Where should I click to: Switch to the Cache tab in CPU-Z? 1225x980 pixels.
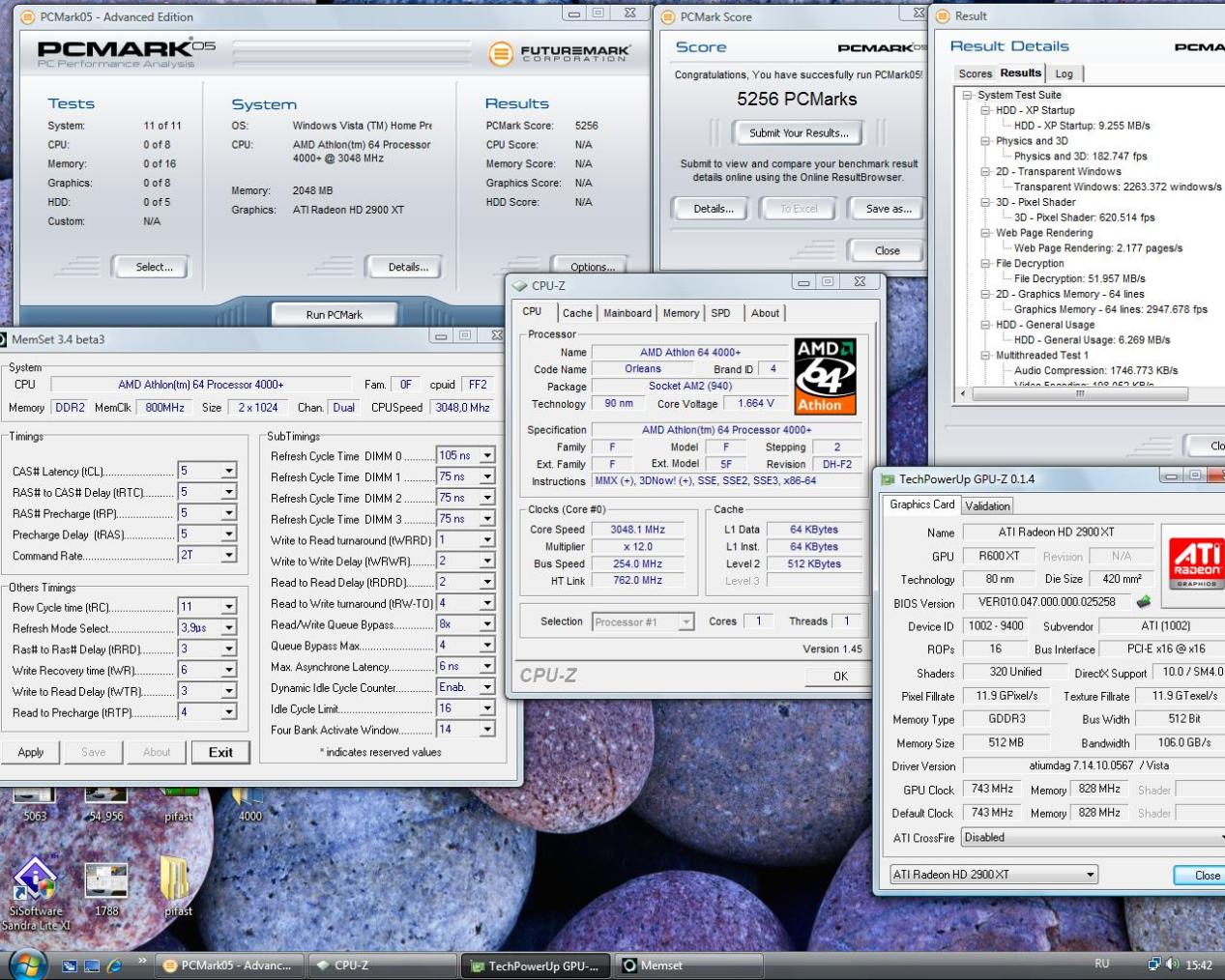[577, 313]
